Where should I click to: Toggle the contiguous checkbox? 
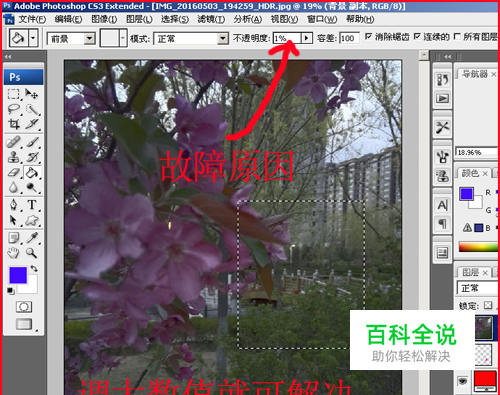[417, 36]
